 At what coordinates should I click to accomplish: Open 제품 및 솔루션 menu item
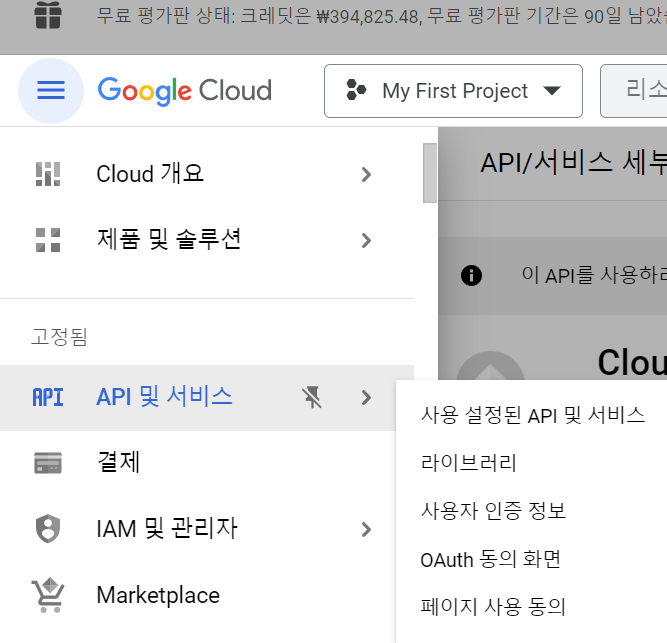[207, 240]
